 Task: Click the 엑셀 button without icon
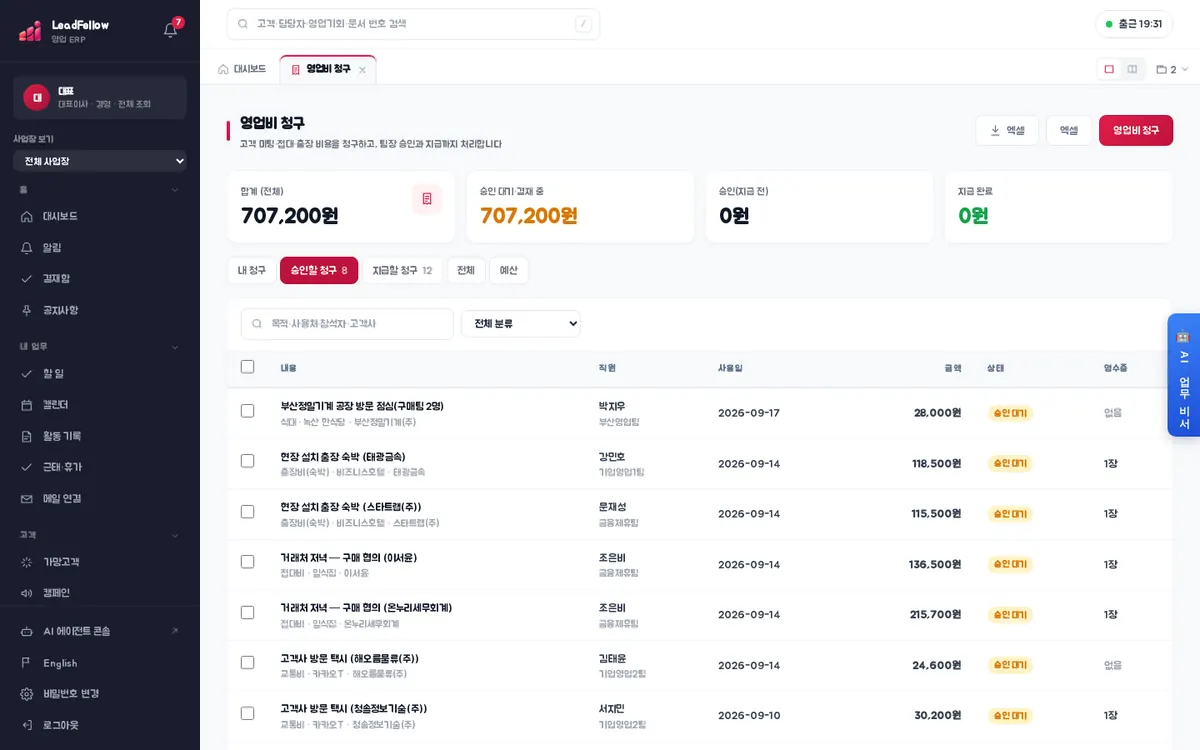click(x=1069, y=130)
